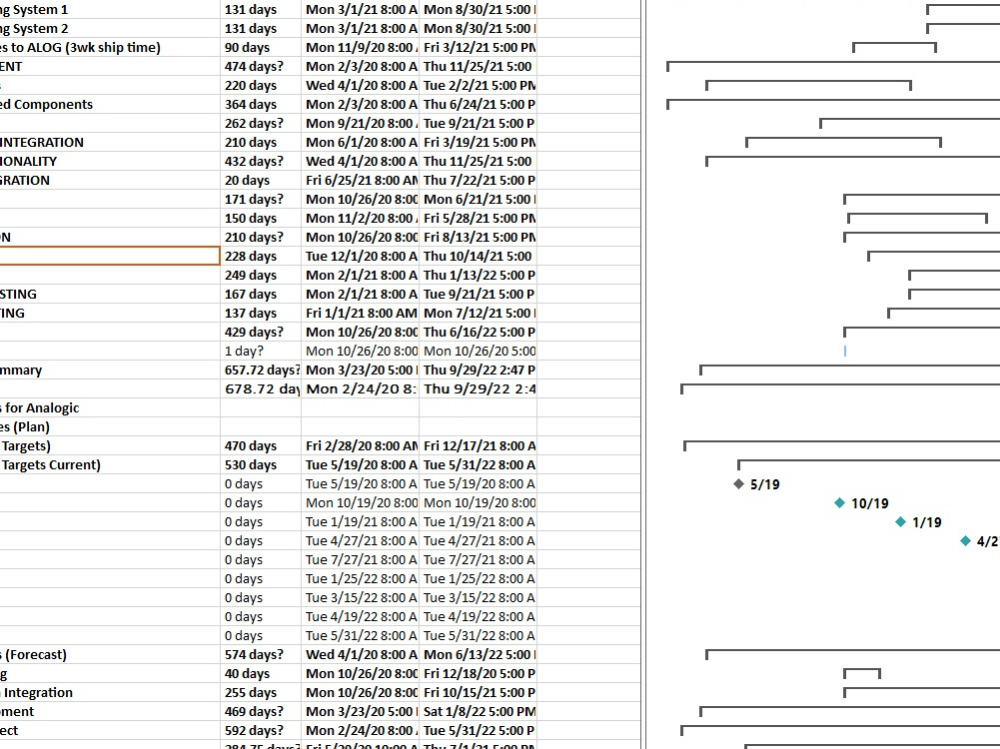Click the small blue tick for the 1 day? task
Screen dimensions: 1000x749
point(845,351)
